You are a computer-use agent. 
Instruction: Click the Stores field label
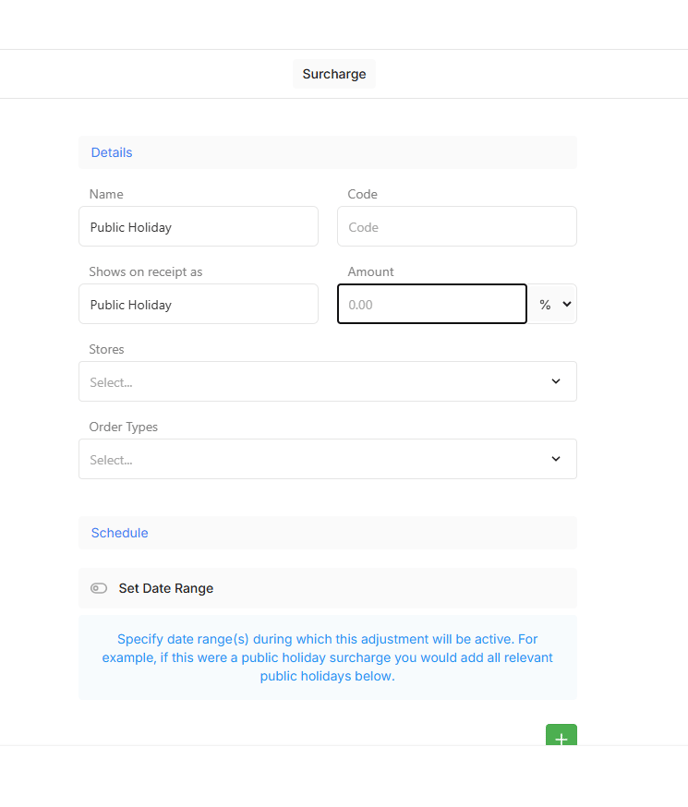pos(107,350)
